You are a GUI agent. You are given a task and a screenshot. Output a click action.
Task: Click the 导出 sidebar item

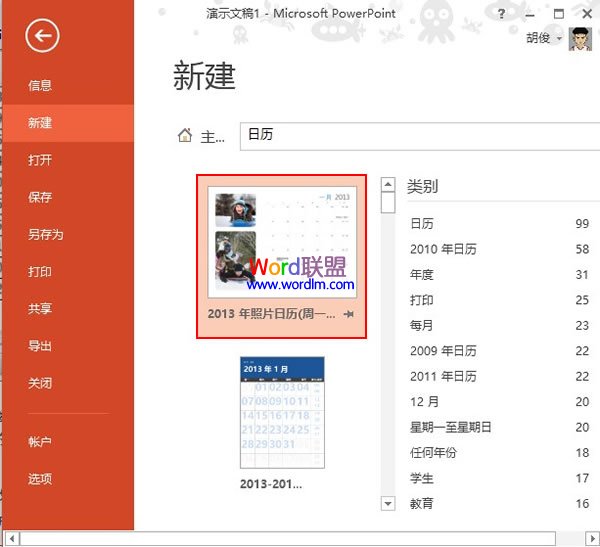(x=68, y=346)
